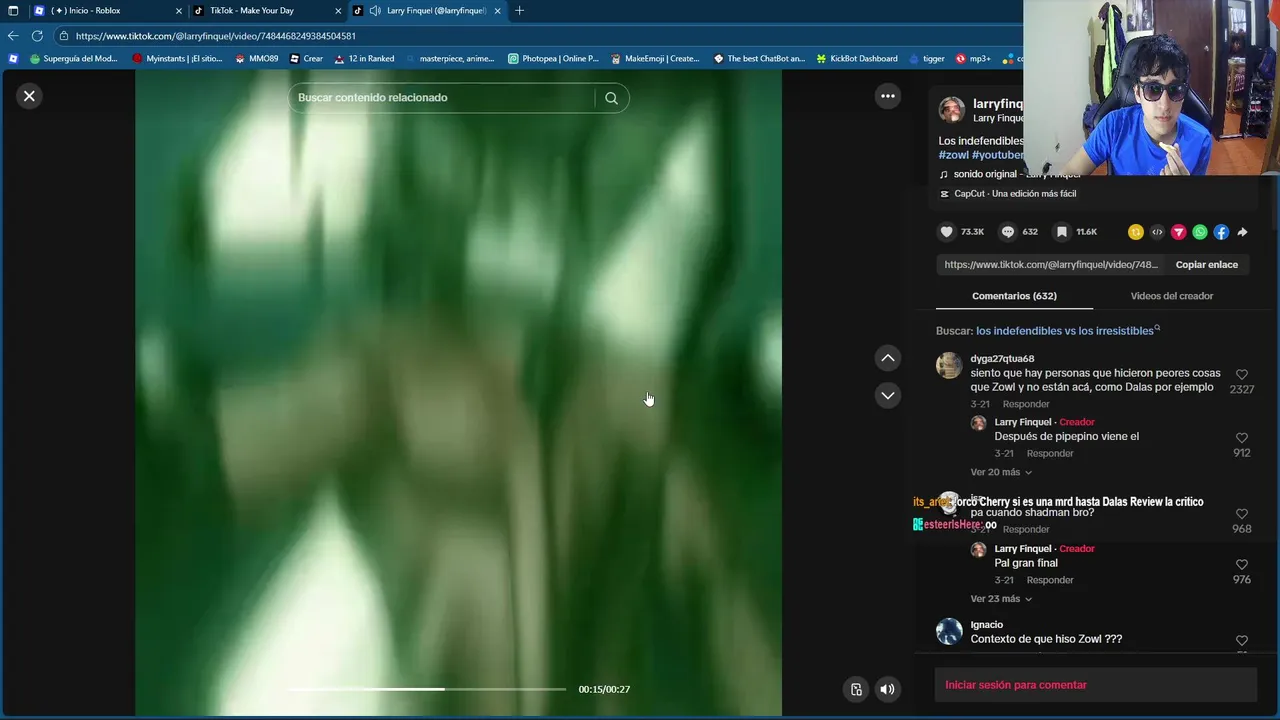This screenshot has width=1280, height=720.
Task: Close the Larry Finquel tab
Action: point(497,11)
